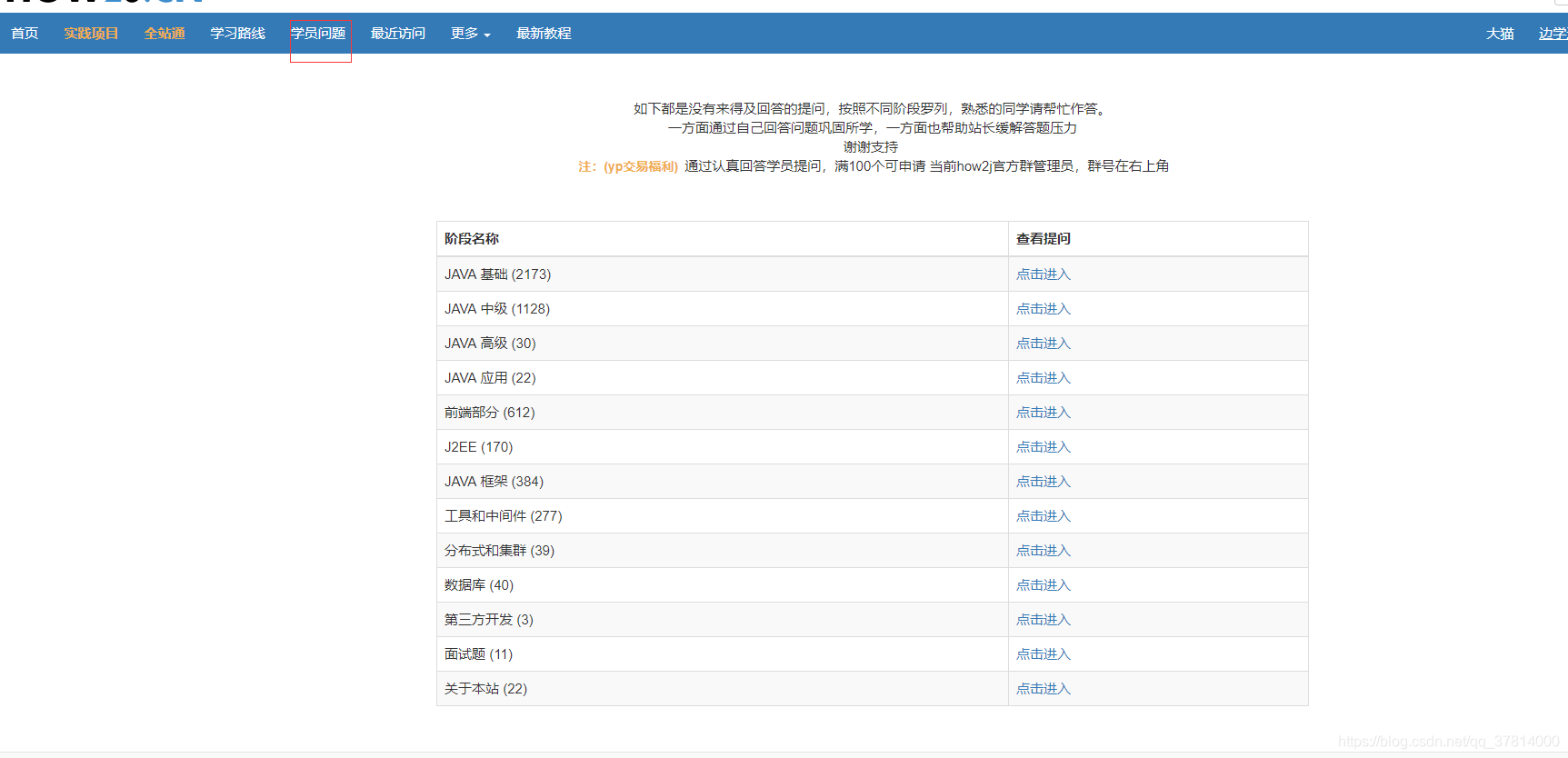The height and width of the screenshot is (758, 1568).
Task: Click the 大猫 user link
Action: [x=1500, y=34]
